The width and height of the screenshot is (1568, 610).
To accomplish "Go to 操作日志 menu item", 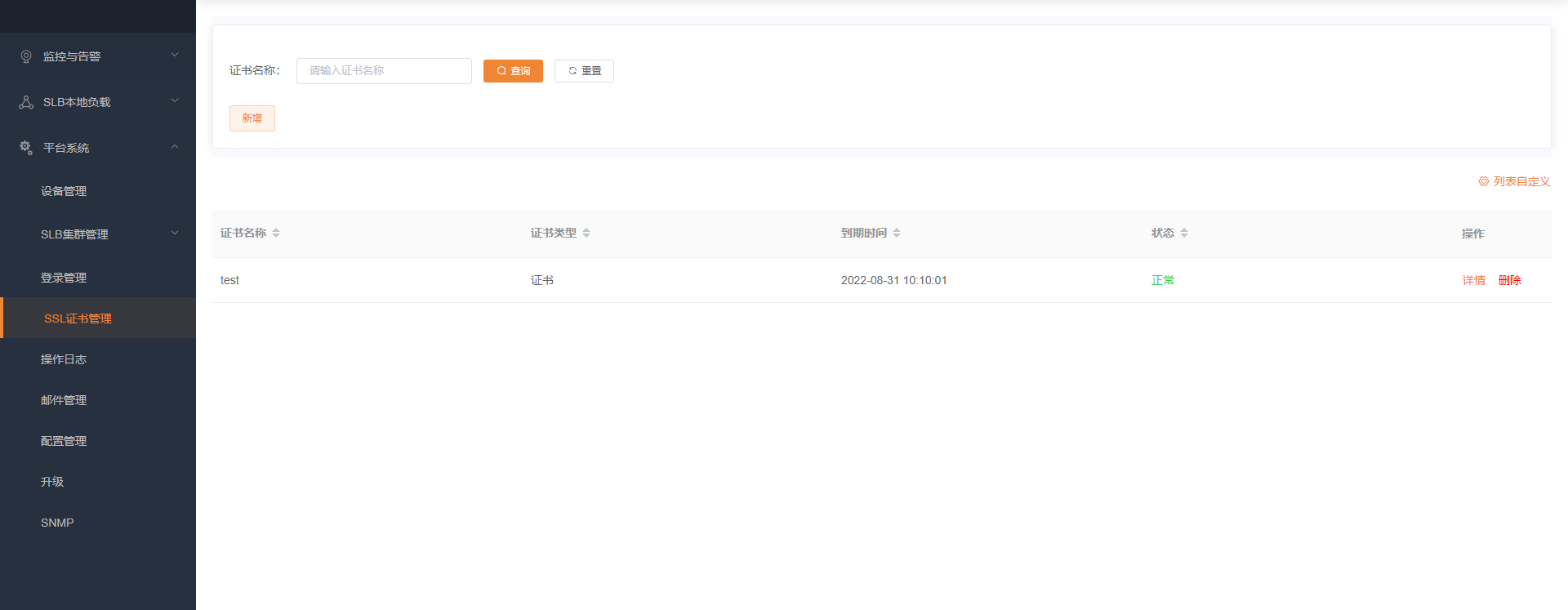I will [x=64, y=359].
